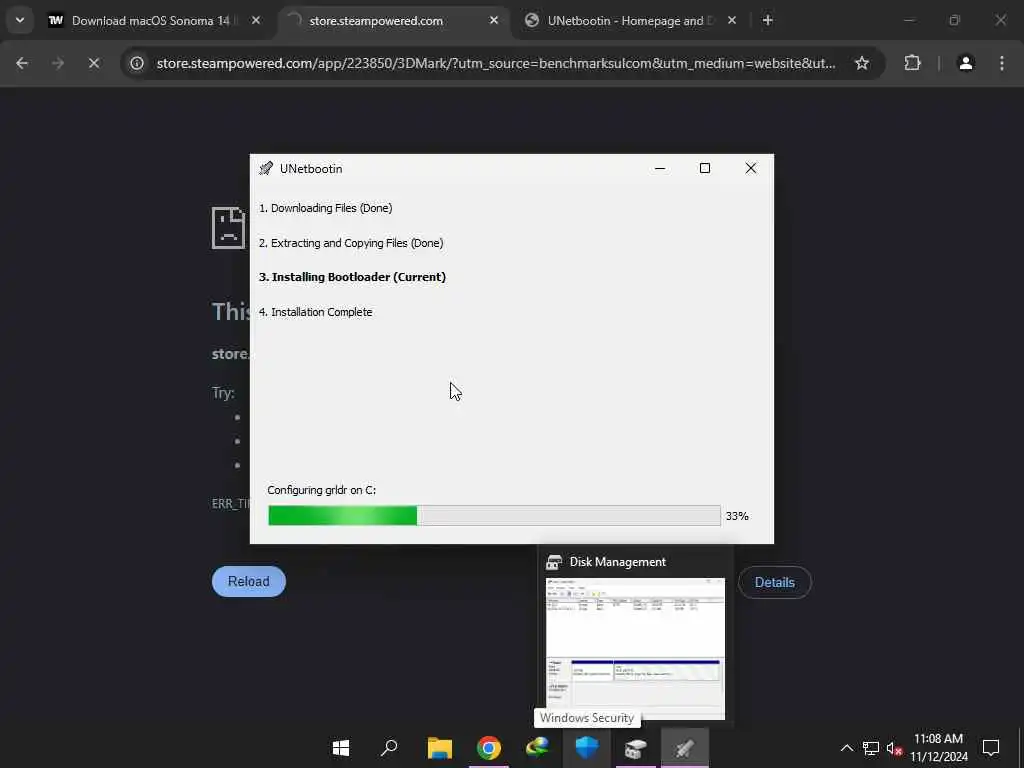Click the sad page error icon
The width and height of the screenshot is (1024, 768).
(229, 228)
